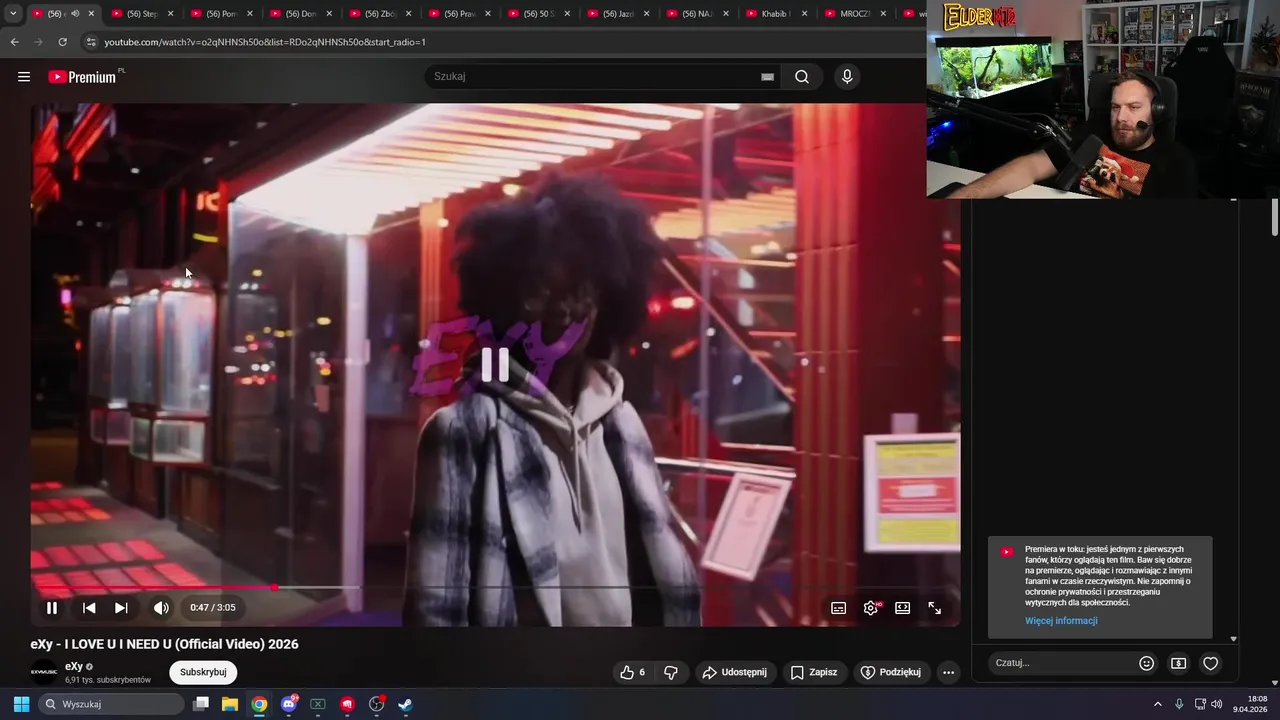Open the Windows Start menu

pos(21,704)
